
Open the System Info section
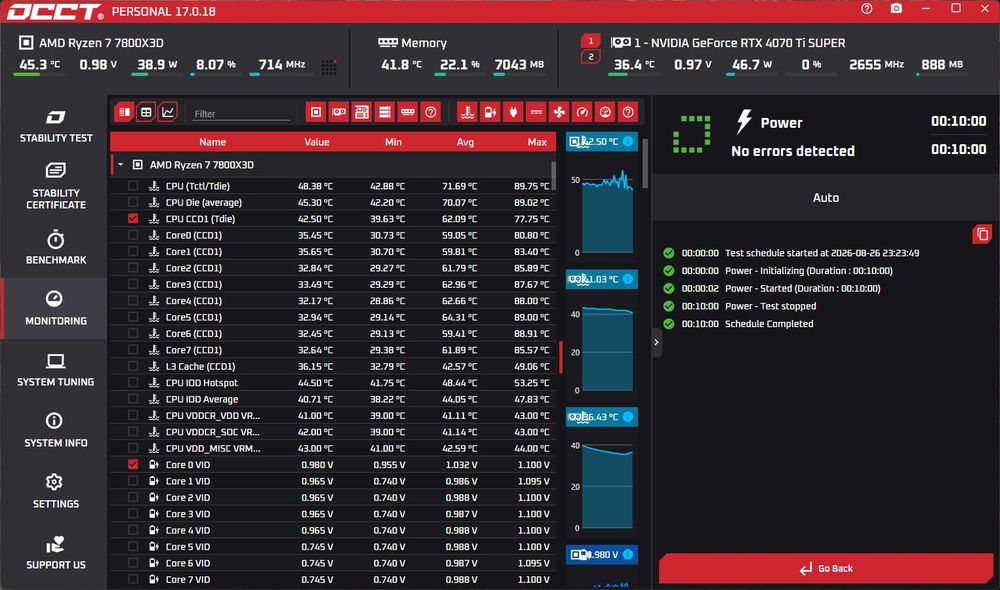point(55,431)
